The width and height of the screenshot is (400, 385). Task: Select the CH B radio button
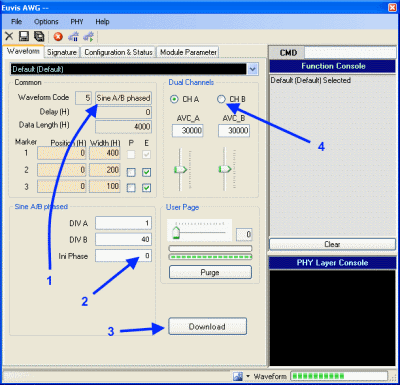(221, 99)
